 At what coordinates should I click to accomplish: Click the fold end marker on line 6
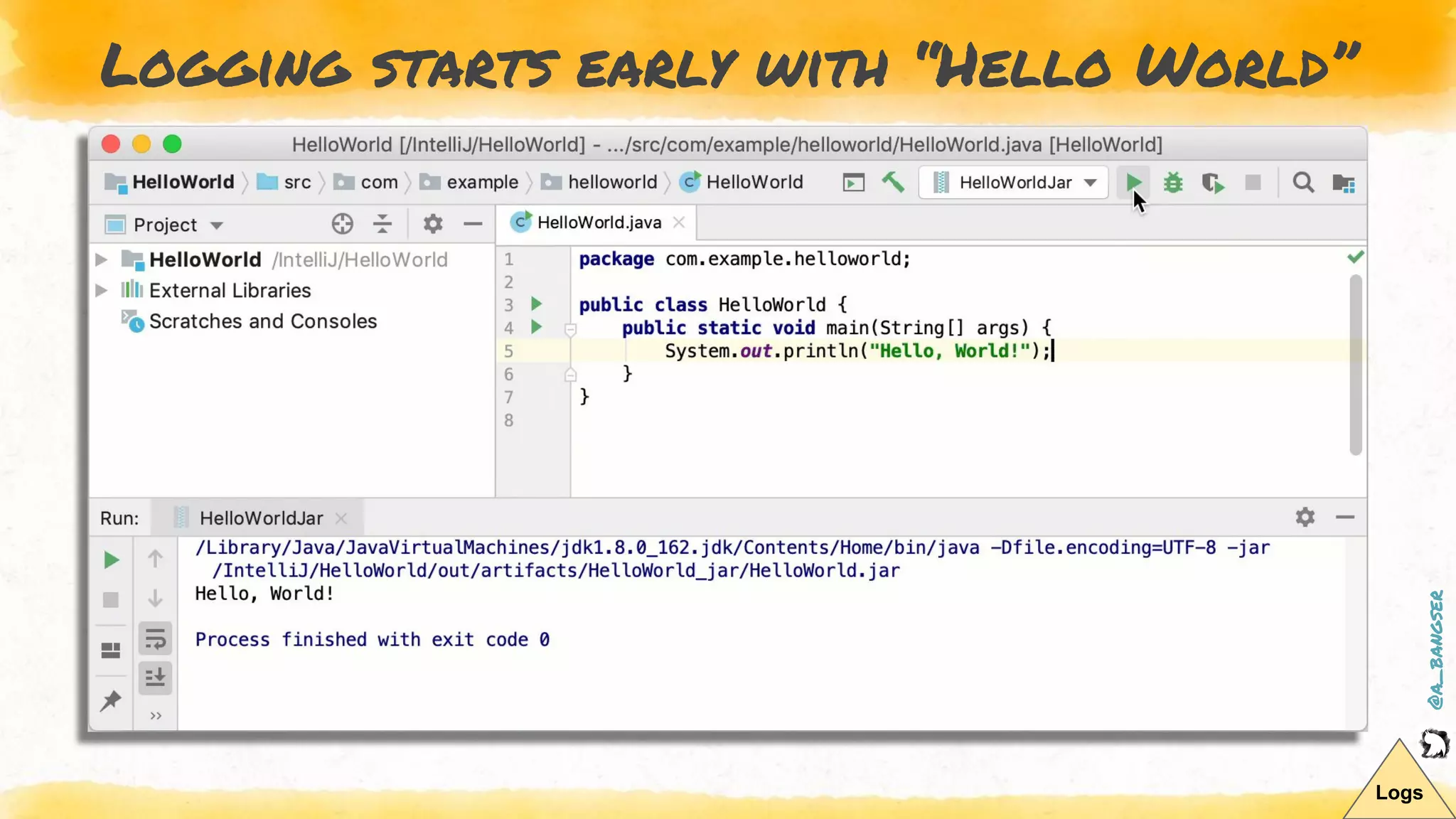570,375
